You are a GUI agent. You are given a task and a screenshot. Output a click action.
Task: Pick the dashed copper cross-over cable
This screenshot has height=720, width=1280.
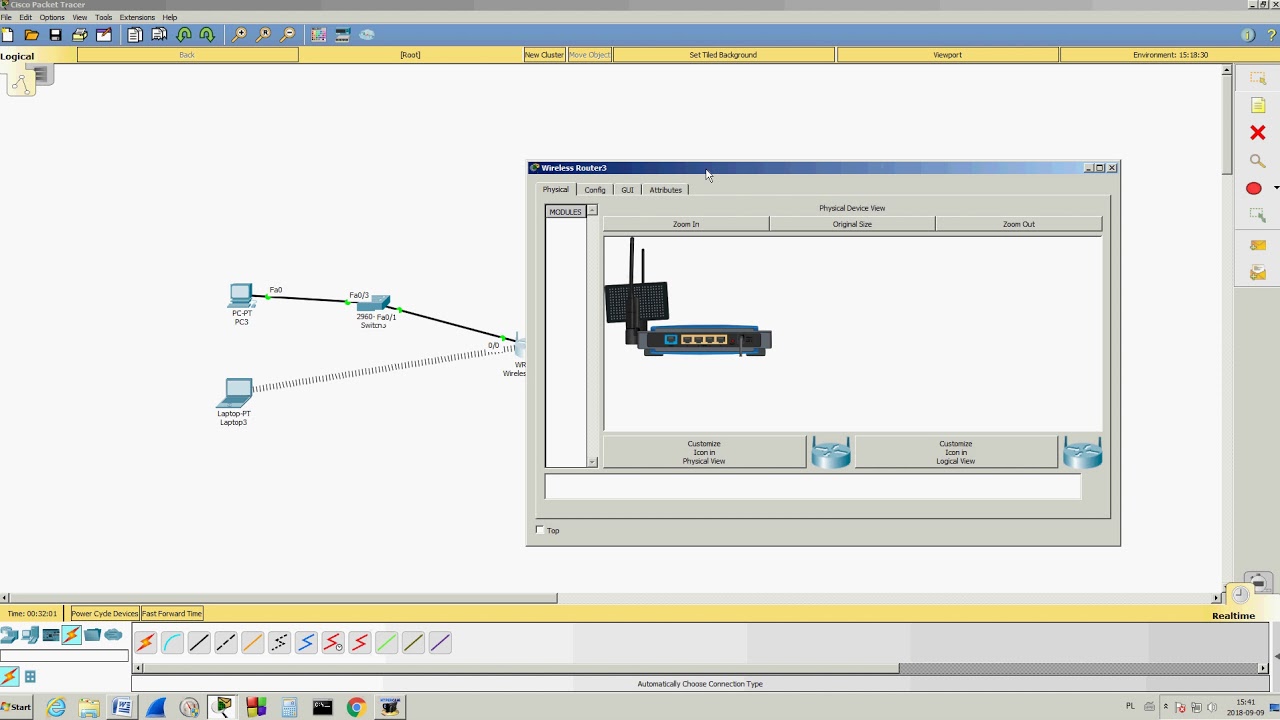226,643
